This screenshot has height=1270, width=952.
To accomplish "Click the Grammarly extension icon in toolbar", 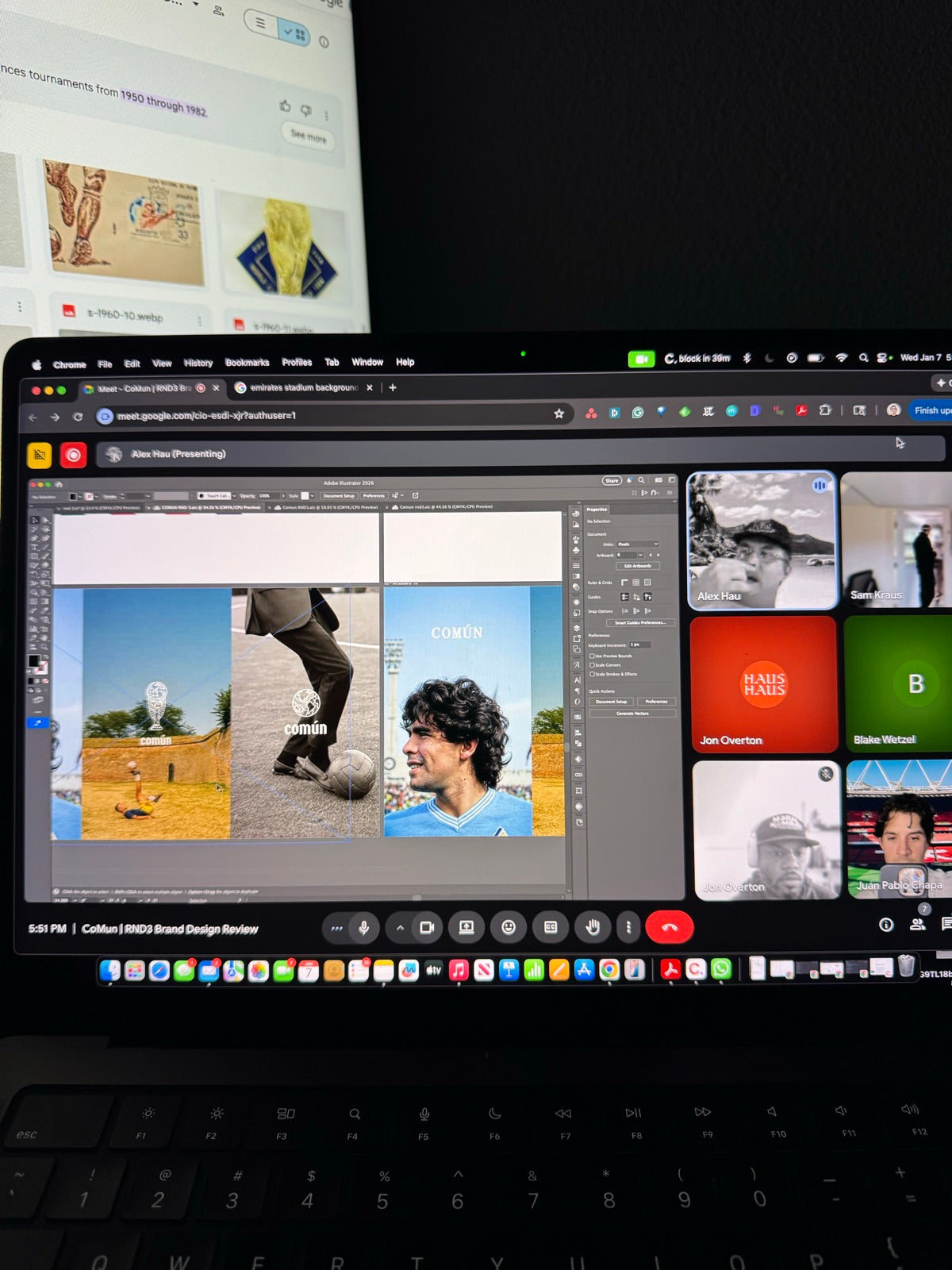I will (638, 413).
